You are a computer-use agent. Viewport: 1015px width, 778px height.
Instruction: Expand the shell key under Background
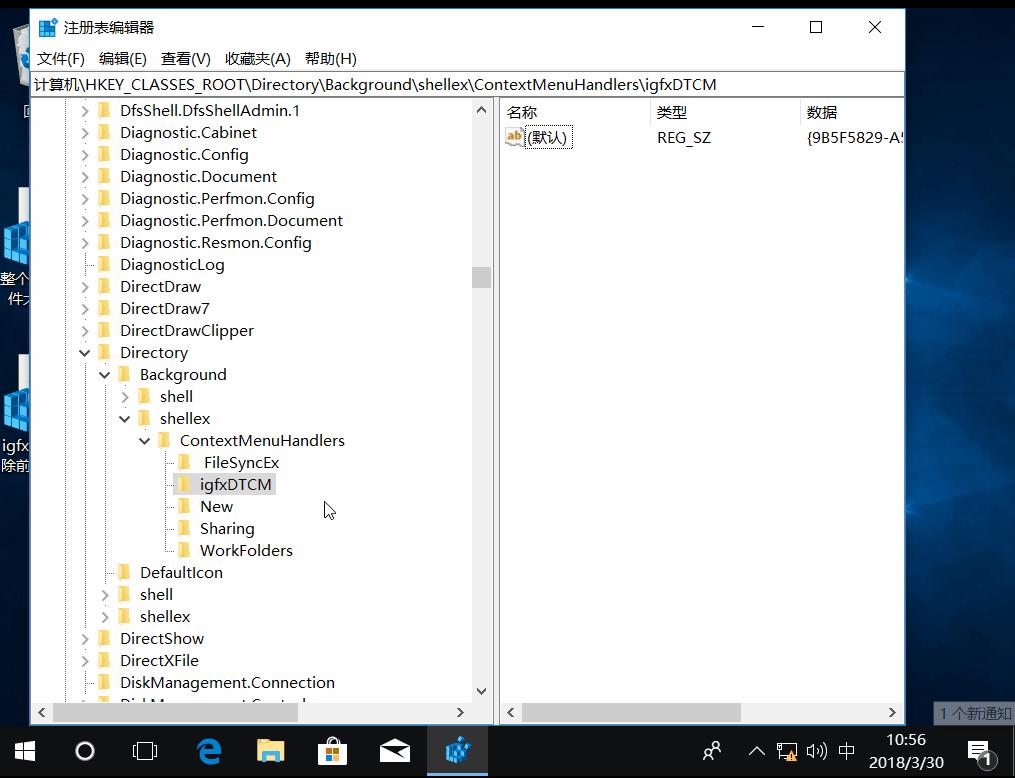124,396
